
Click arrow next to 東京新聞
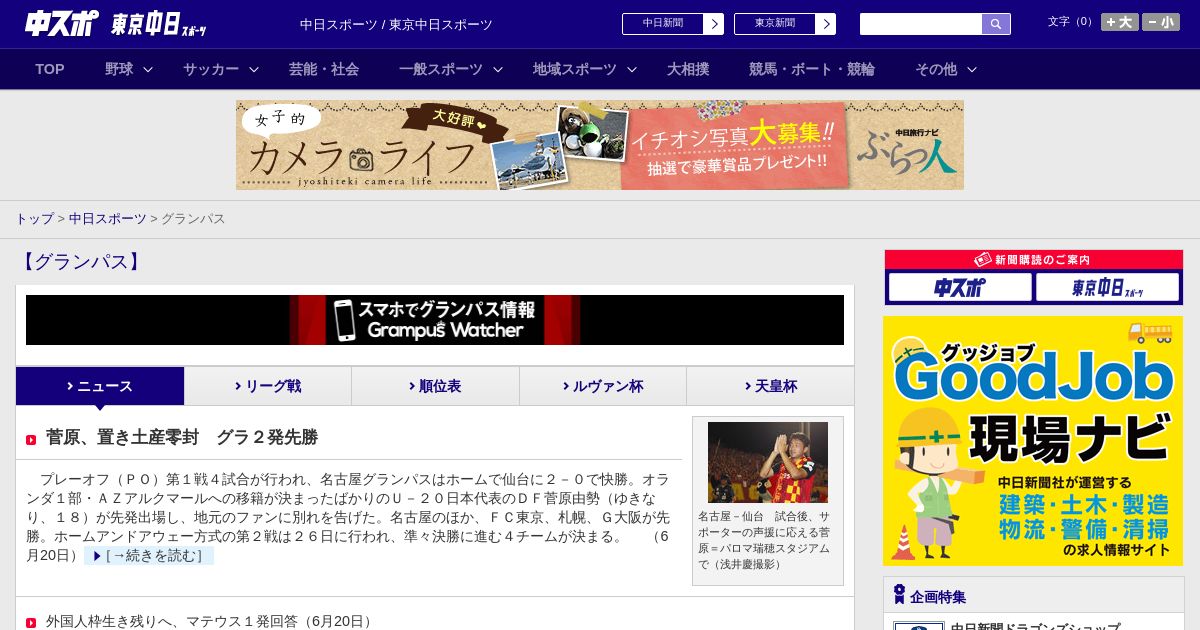[826, 24]
